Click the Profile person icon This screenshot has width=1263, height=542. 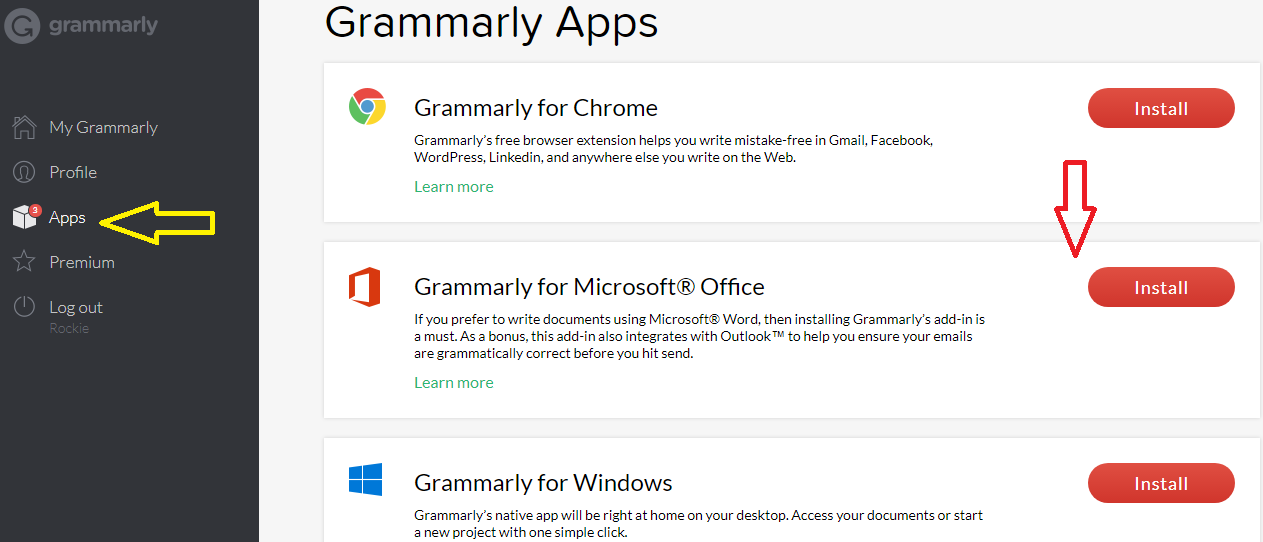(x=24, y=172)
